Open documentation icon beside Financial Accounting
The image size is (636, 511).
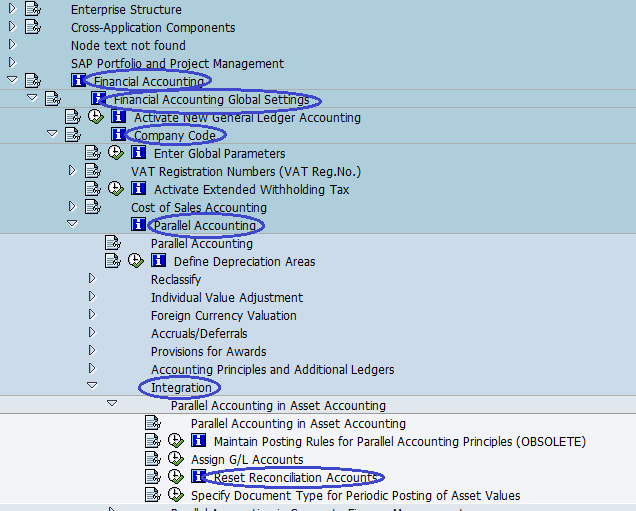click(x=33, y=81)
